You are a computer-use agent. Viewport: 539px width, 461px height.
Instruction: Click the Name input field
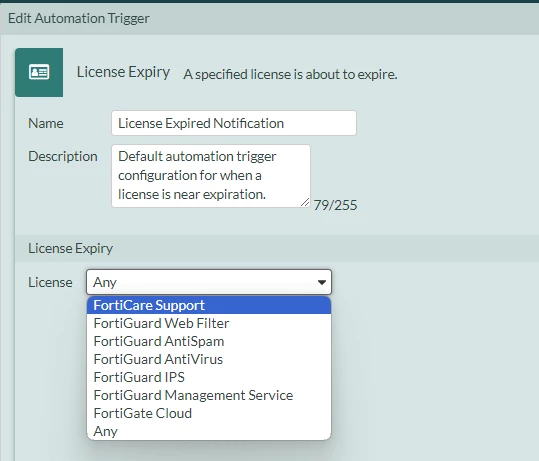pos(234,123)
